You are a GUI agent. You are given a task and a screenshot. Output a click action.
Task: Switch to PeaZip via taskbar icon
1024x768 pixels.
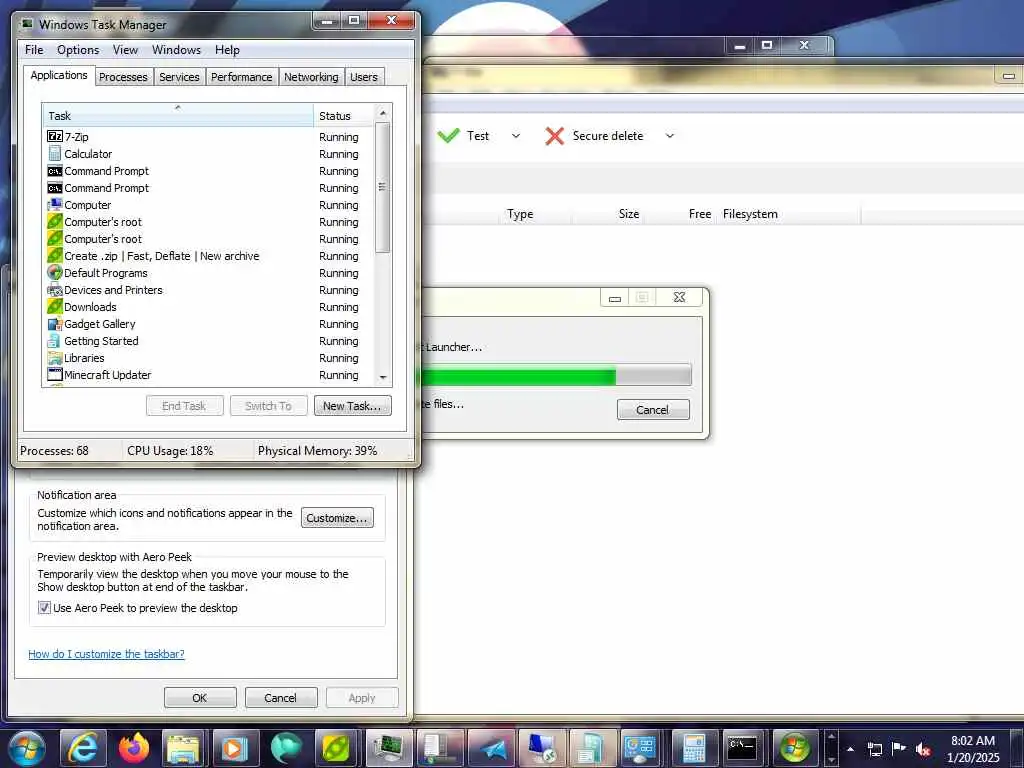[x=337, y=748]
